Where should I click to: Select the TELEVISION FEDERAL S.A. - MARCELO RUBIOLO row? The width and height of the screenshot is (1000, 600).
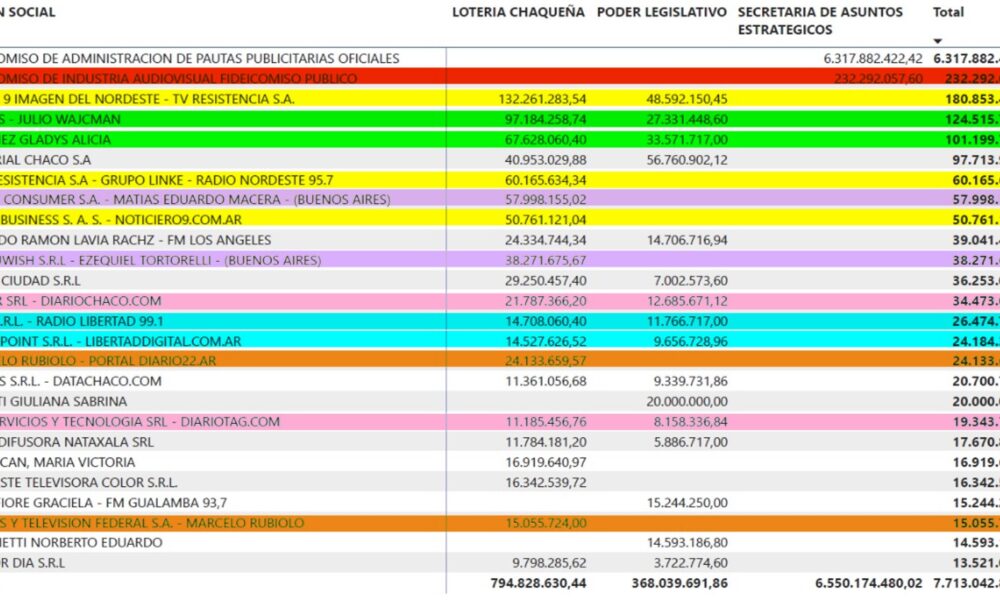point(500,523)
